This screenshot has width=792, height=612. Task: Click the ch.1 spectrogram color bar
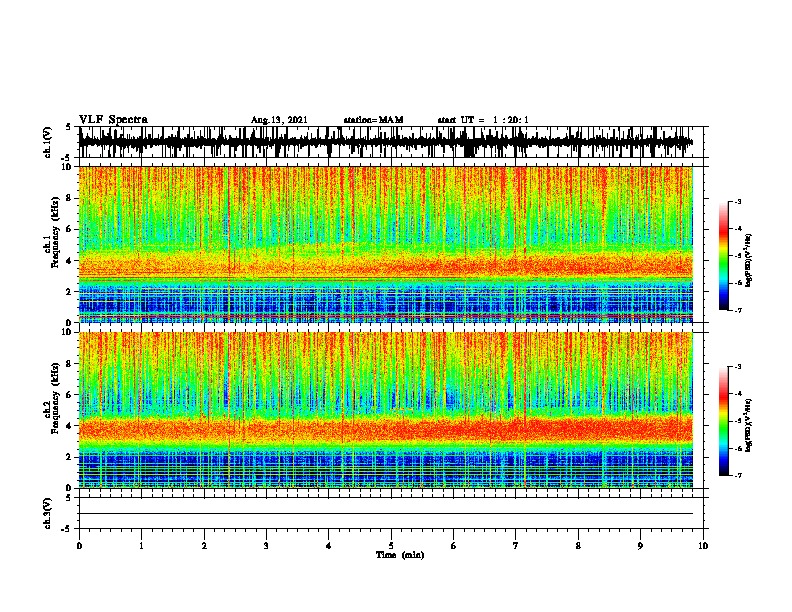point(723,256)
